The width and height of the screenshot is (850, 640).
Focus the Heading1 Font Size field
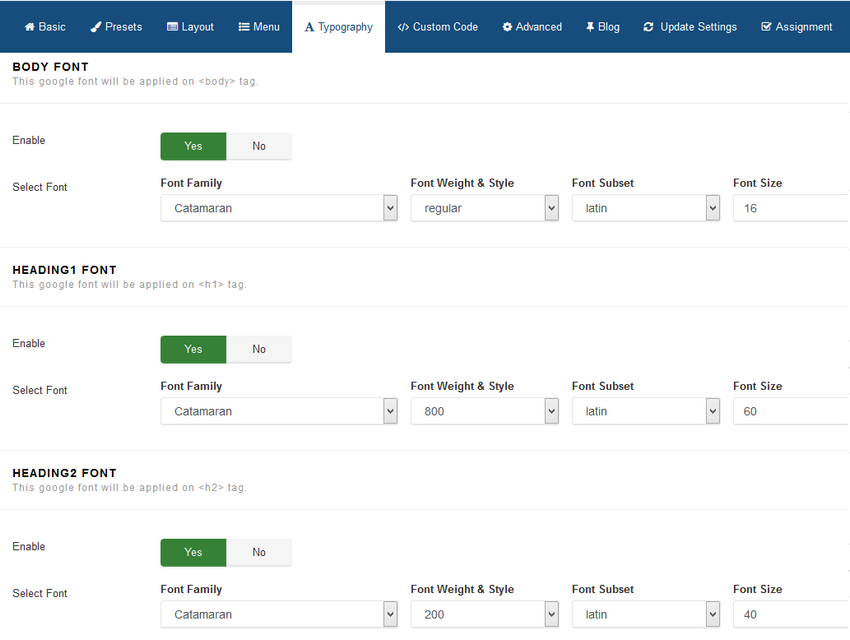click(x=790, y=411)
